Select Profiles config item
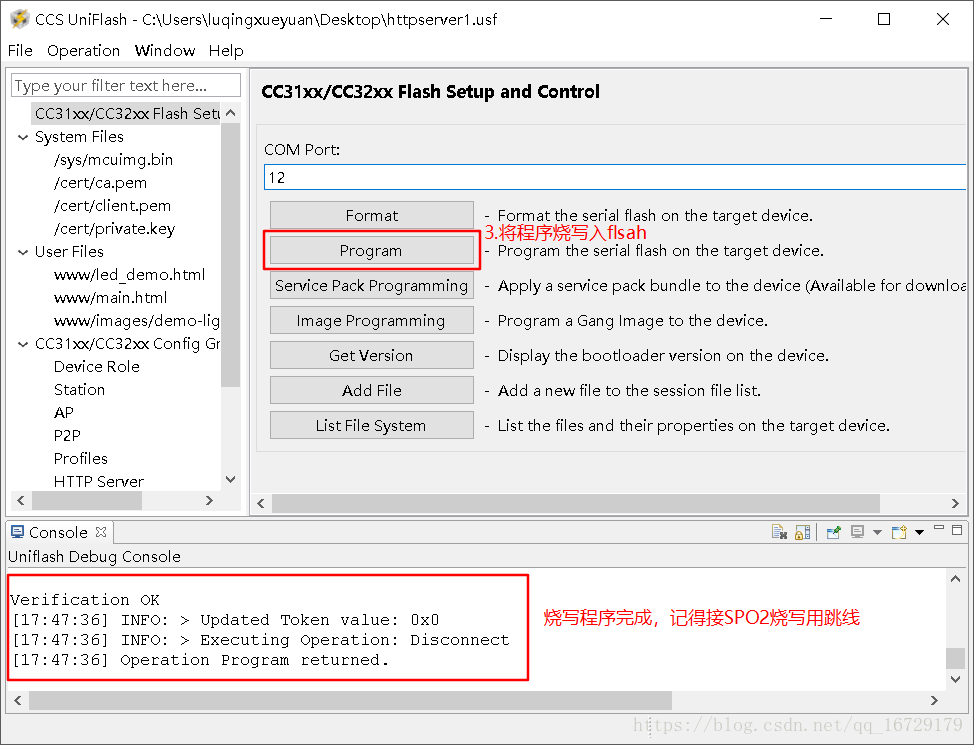 pos(80,459)
